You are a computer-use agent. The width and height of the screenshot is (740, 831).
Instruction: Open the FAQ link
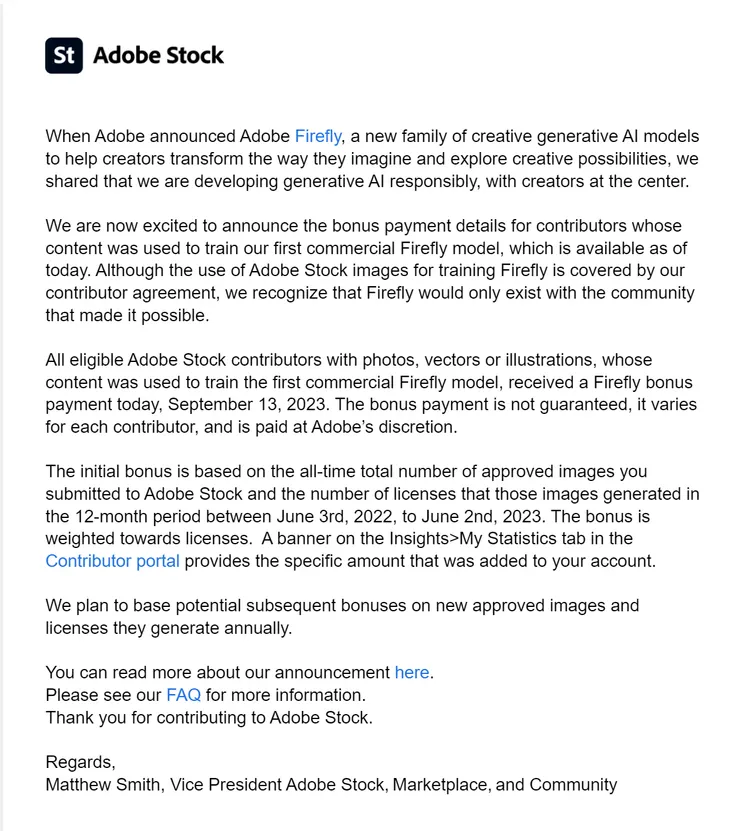(x=183, y=695)
